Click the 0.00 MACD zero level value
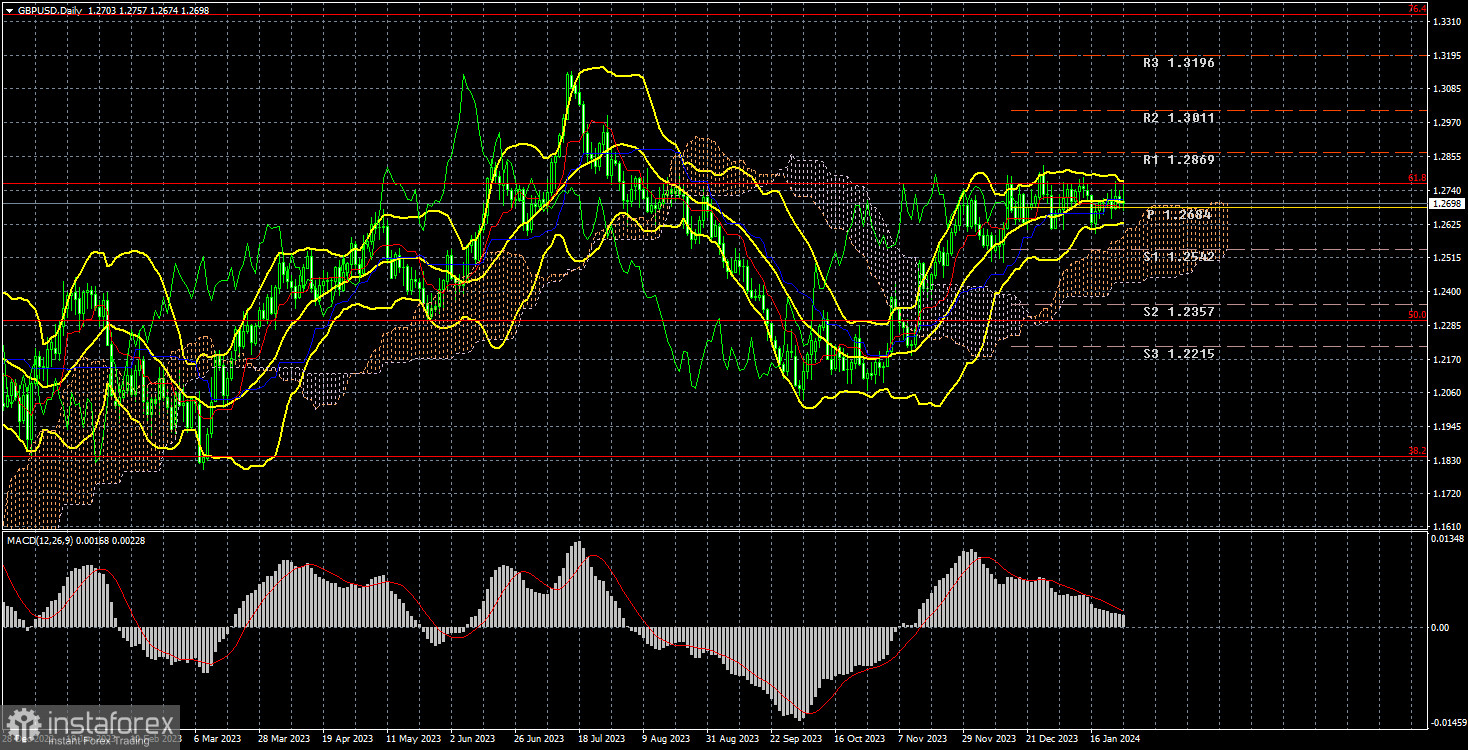This screenshot has width=1468, height=750. click(1439, 628)
